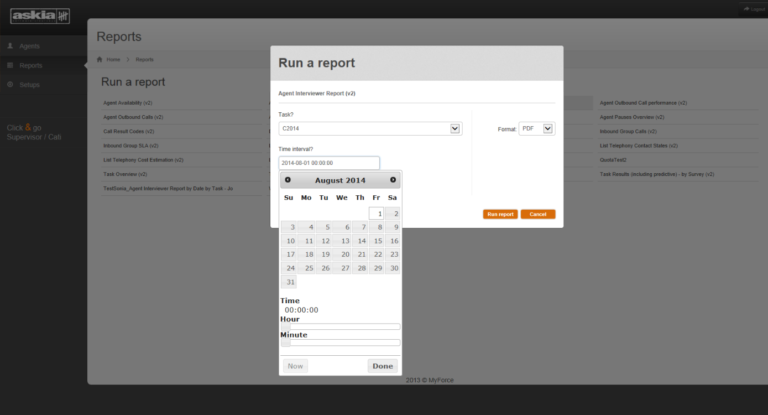Click the Home breadcrumb icon
Image resolution: width=768 pixels, height=415 pixels.
(99, 59)
